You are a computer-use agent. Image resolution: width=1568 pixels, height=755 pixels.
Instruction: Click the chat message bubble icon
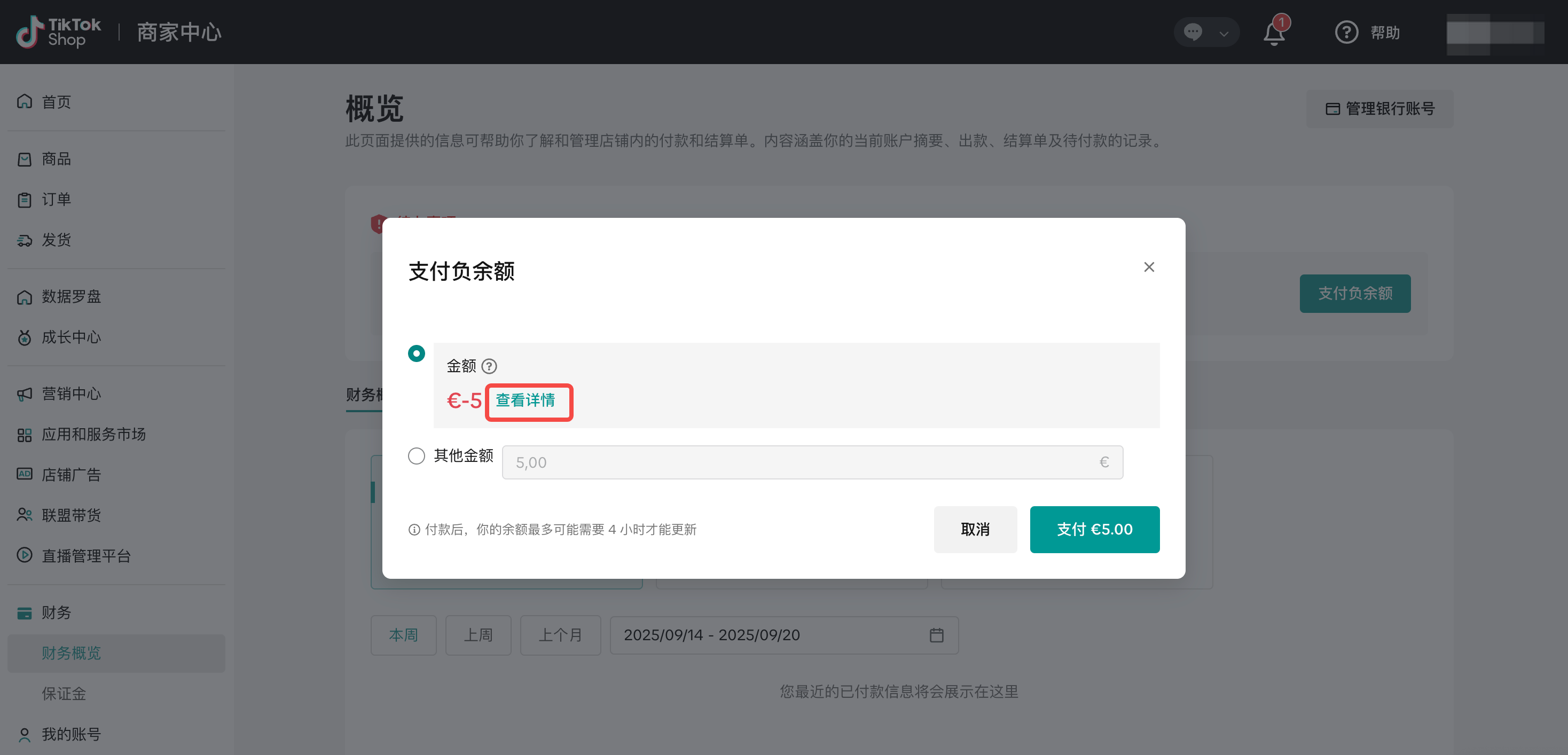pyautogui.click(x=1193, y=32)
